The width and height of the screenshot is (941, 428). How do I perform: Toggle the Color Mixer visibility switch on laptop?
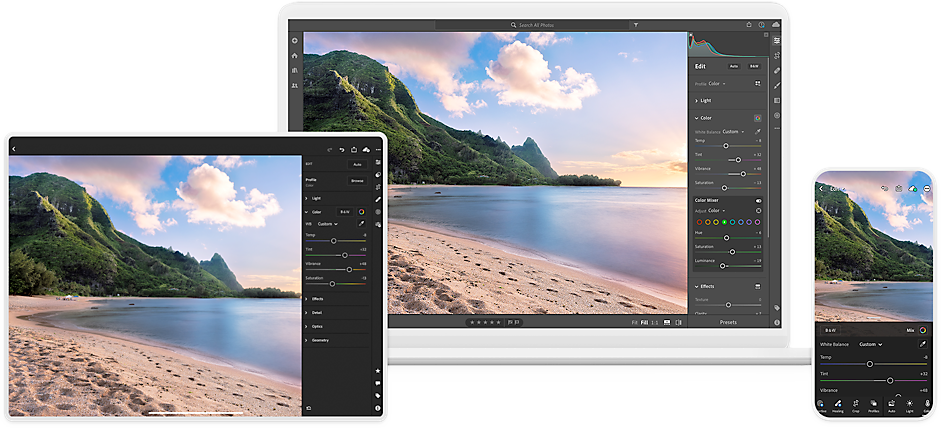759,200
